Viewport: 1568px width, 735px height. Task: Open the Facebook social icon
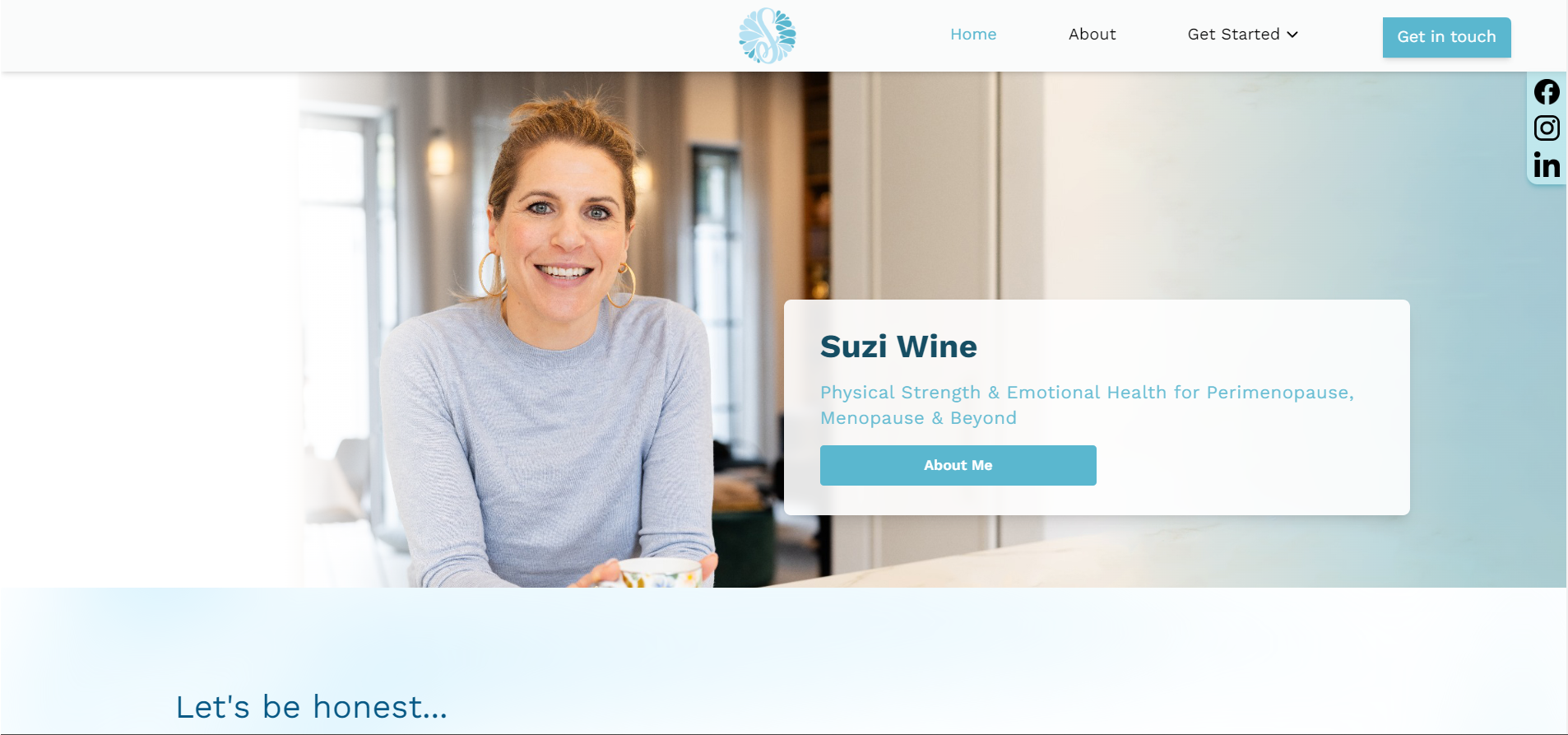click(1547, 91)
